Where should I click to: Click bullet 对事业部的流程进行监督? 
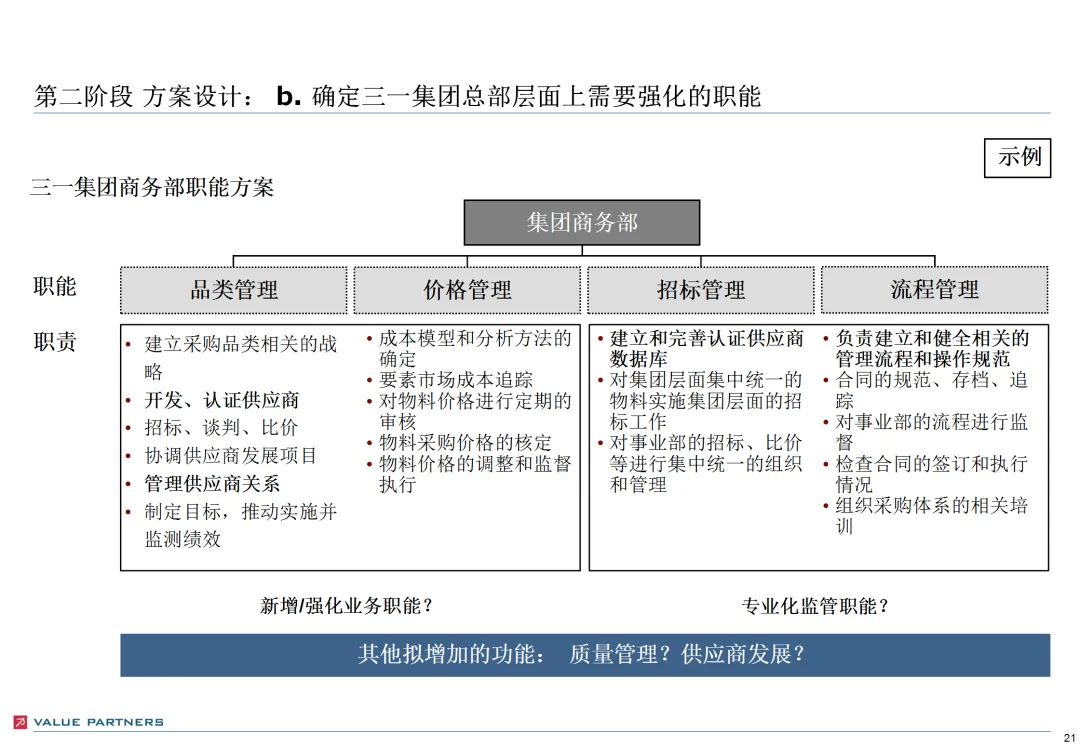click(x=932, y=432)
